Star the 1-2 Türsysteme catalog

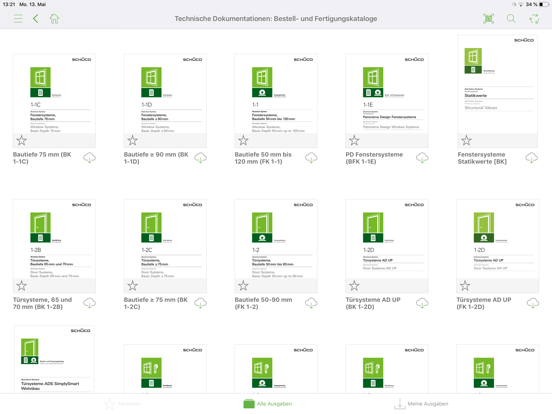[x=243, y=286]
